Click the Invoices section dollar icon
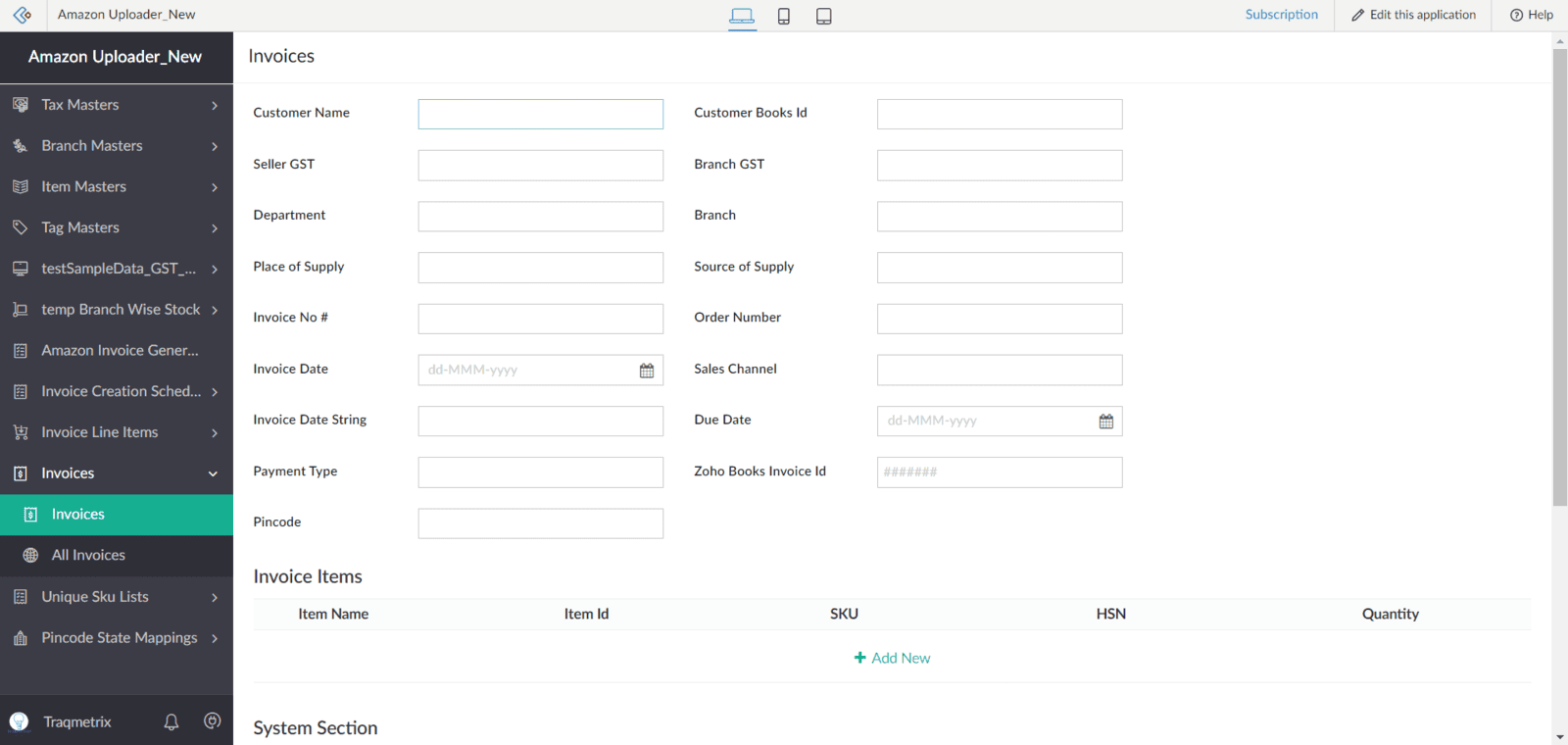 (x=20, y=473)
